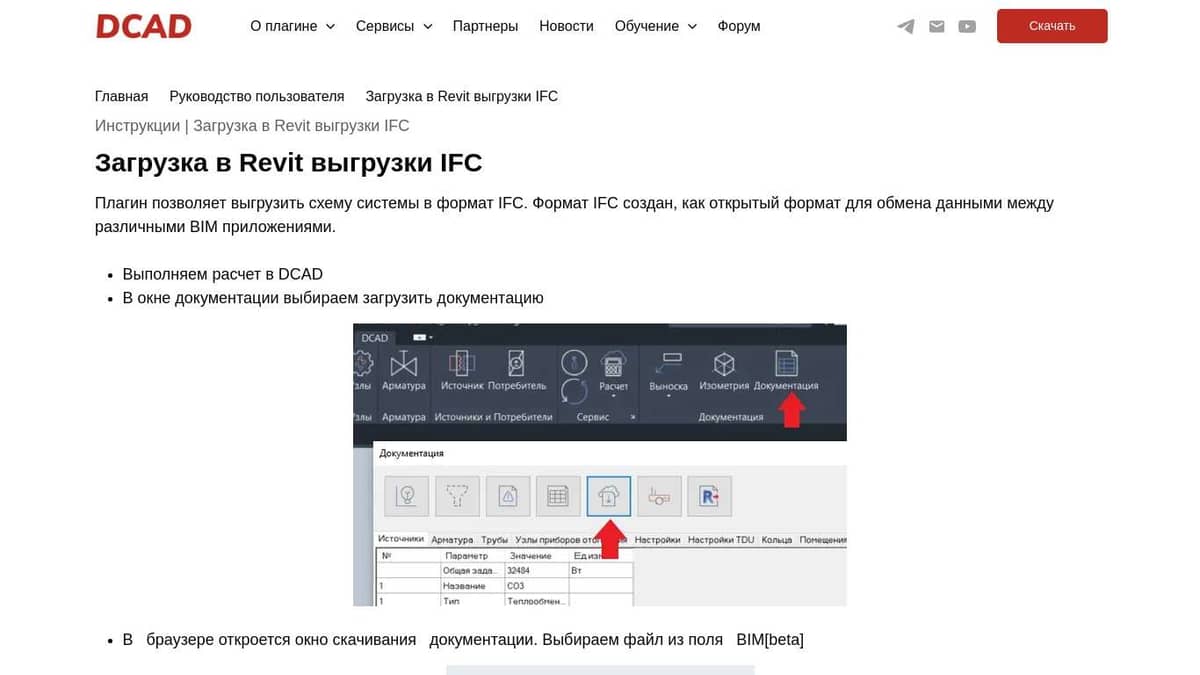
Task: Open the Telegram icon in the header
Action: [905, 26]
